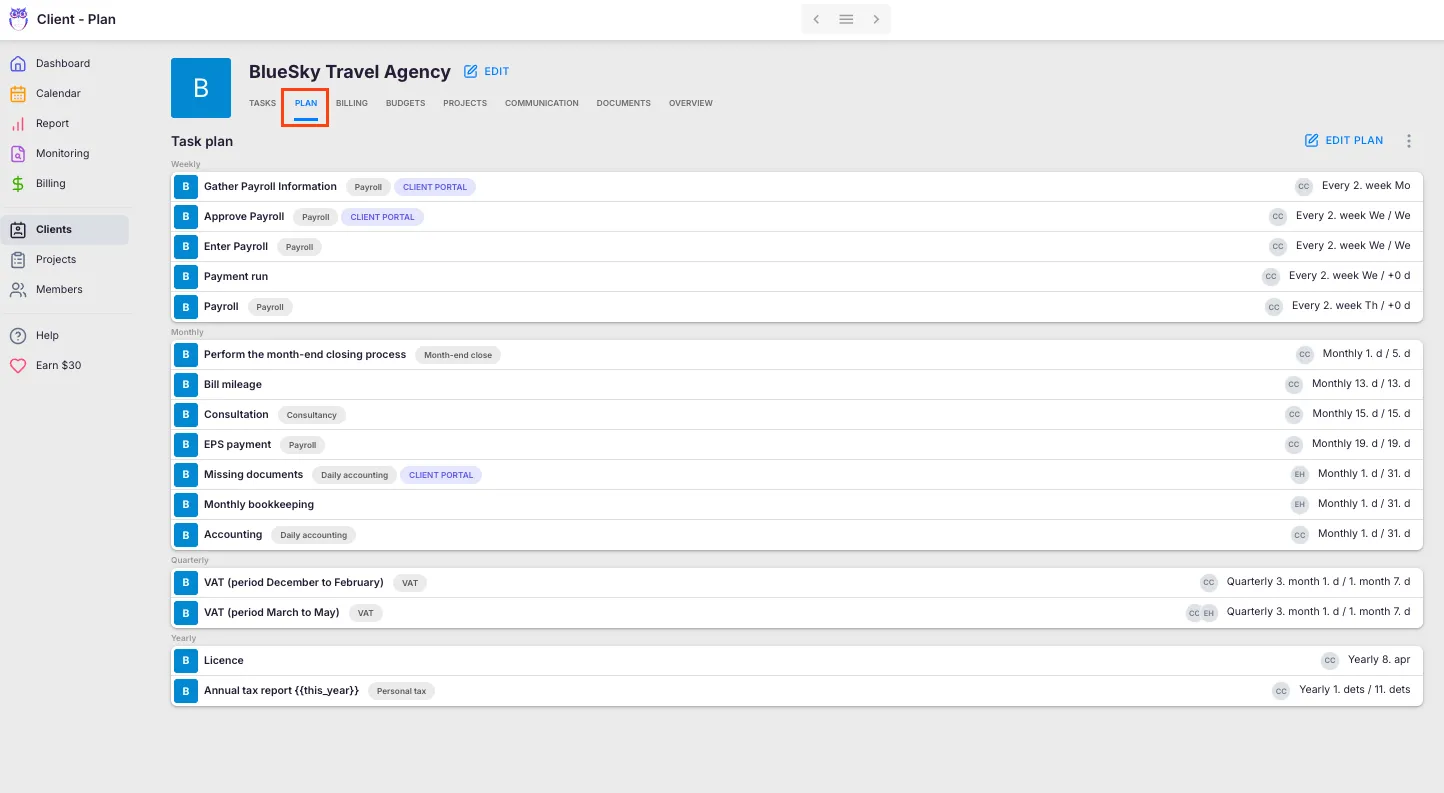Click the Earn $30 heart icon
This screenshot has width=1444, height=793.
click(18, 366)
